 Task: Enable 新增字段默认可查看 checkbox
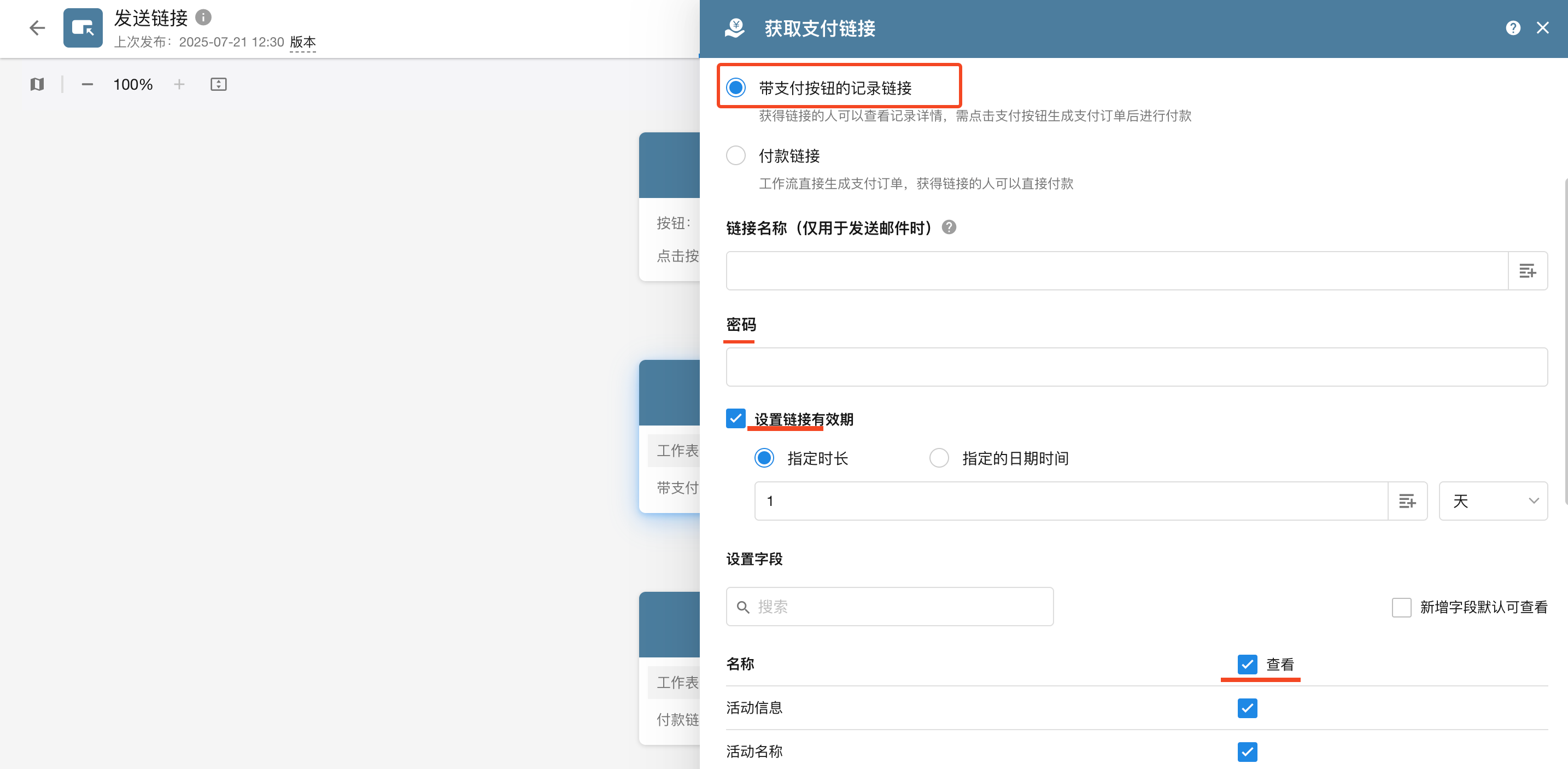[x=1401, y=607]
